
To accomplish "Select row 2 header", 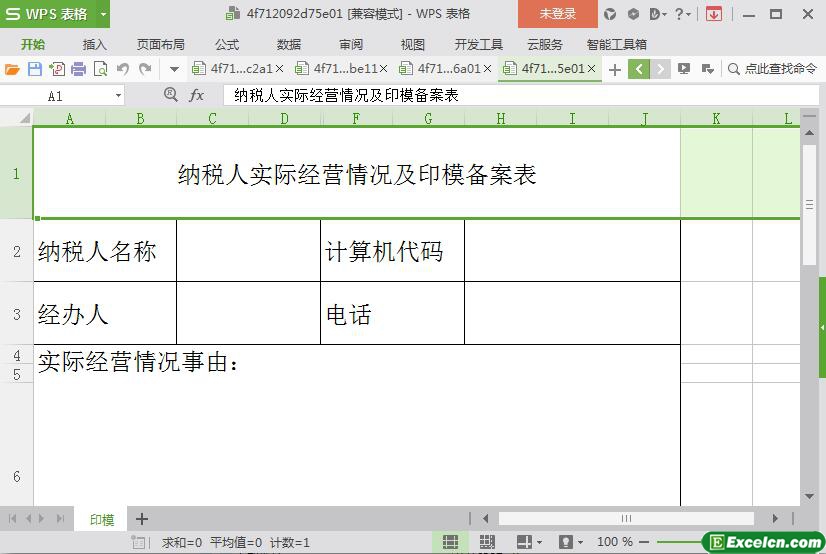I will point(17,251).
